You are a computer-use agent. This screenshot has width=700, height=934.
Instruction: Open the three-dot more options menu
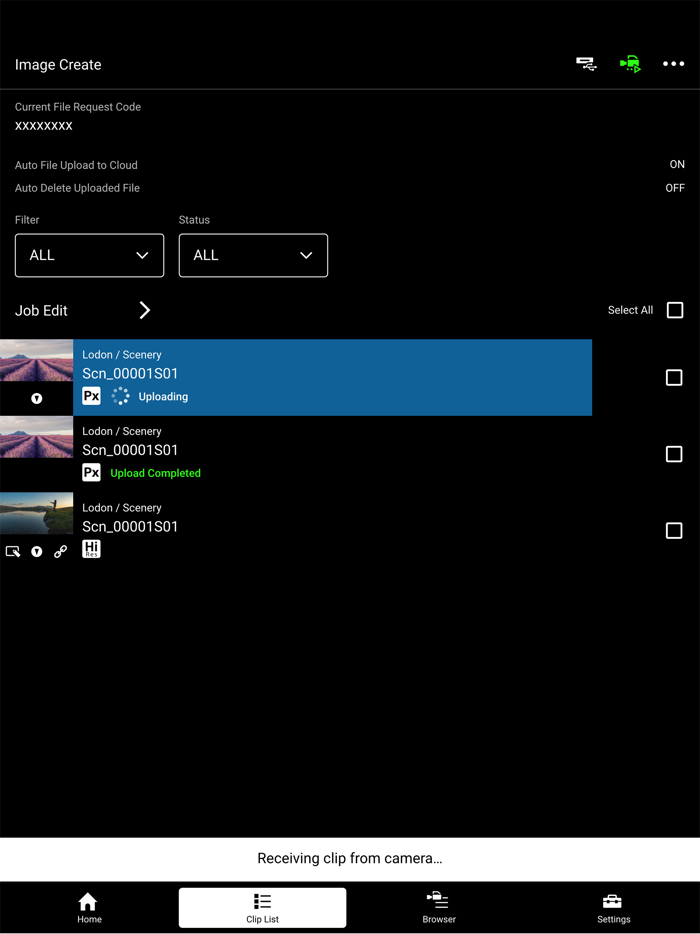[x=674, y=64]
